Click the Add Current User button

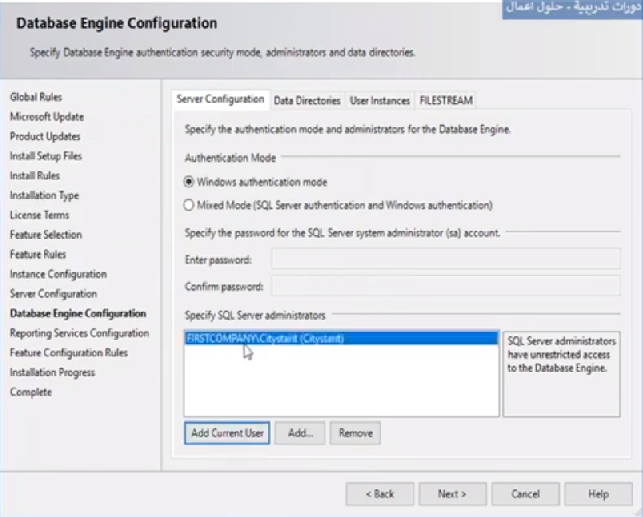(x=227, y=433)
